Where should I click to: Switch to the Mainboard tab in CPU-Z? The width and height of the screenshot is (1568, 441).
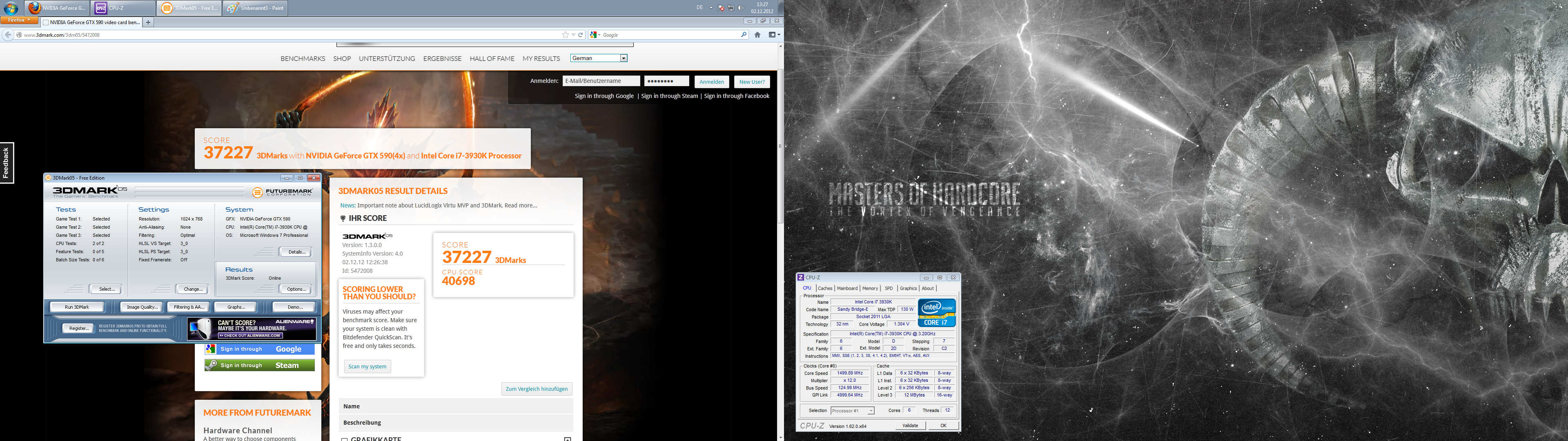tap(847, 289)
